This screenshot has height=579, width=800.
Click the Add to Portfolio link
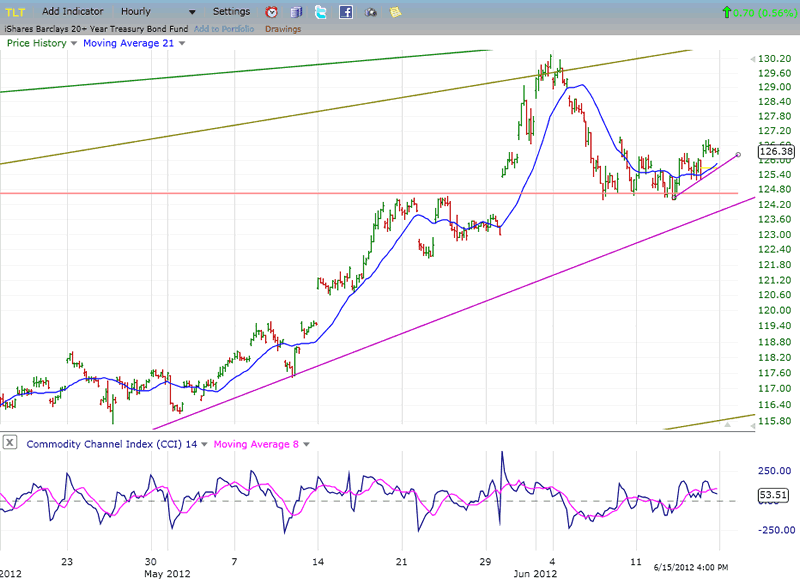(x=224, y=28)
